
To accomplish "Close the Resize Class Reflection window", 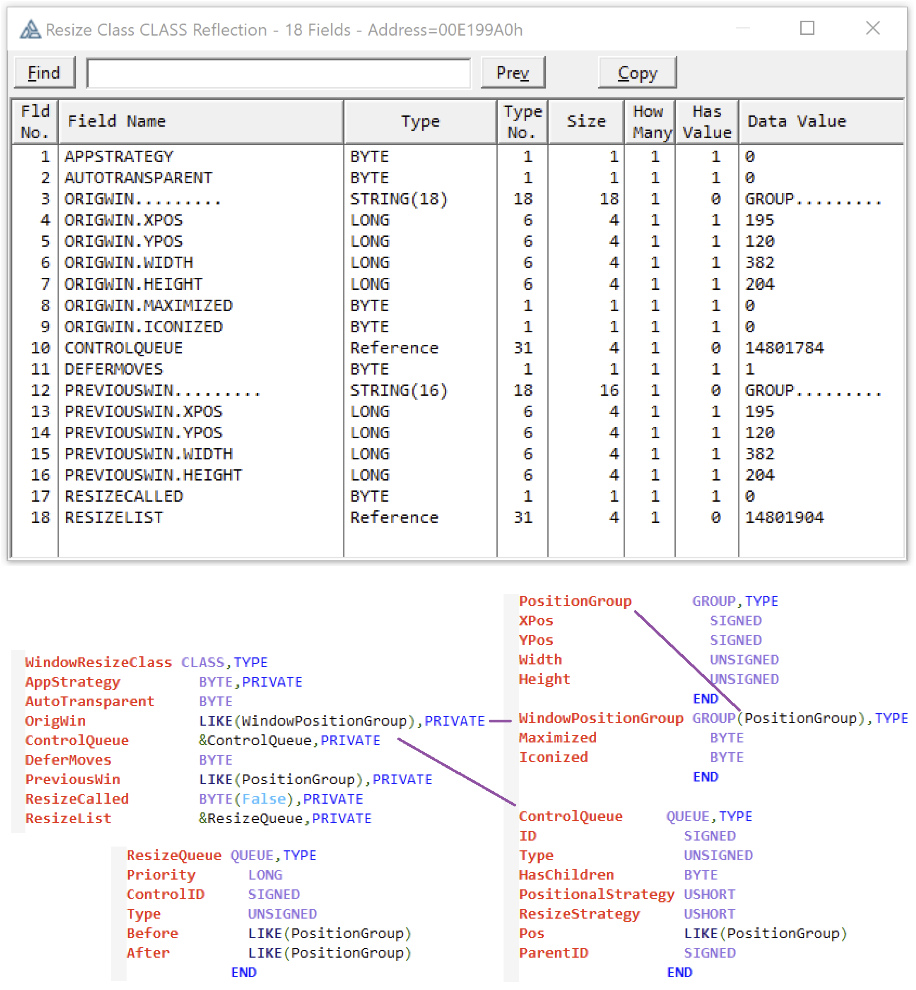I will [x=872, y=29].
